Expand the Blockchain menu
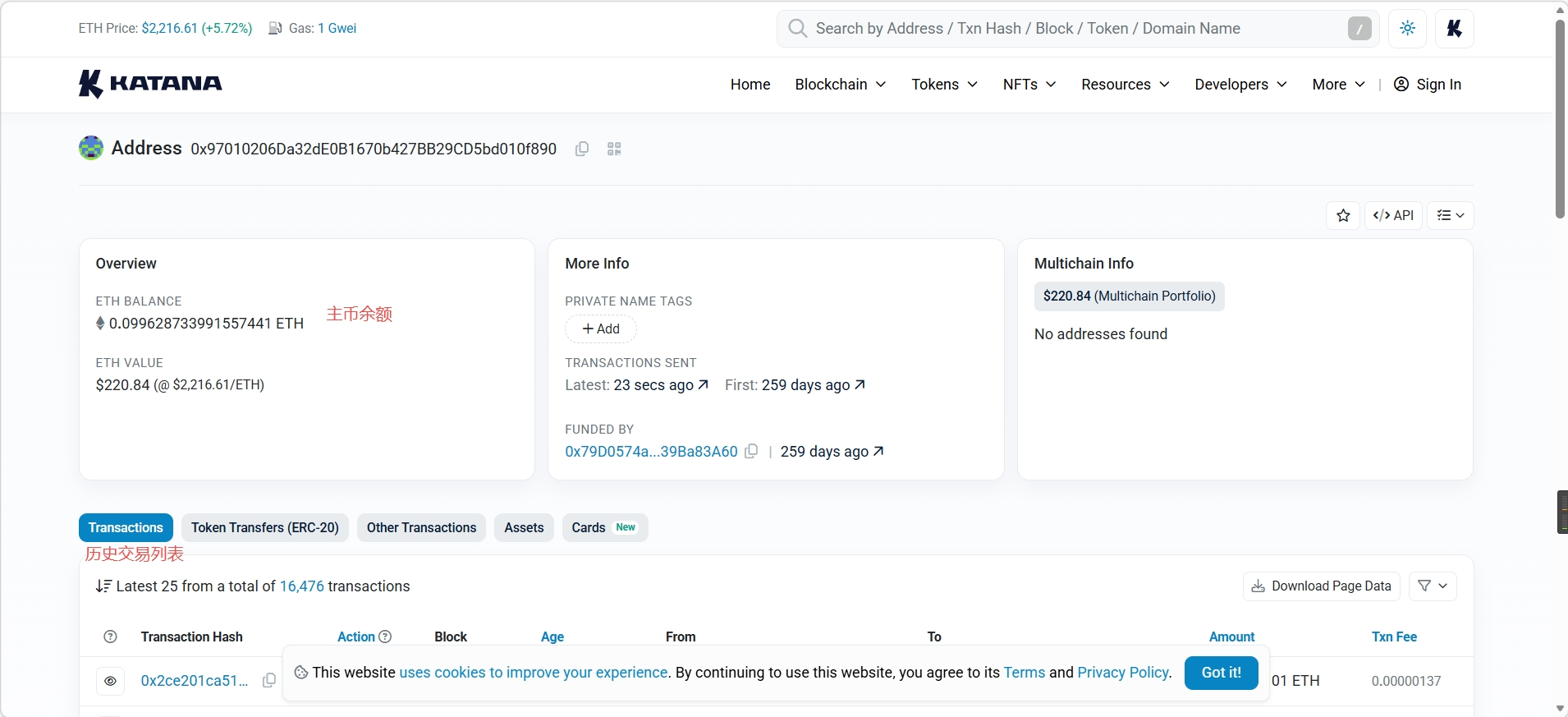 click(841, 85)
